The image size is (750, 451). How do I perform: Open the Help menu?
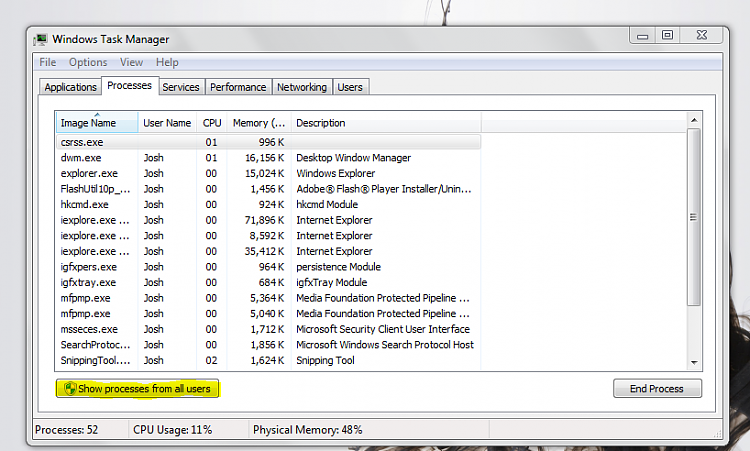[x=167, y=62]
